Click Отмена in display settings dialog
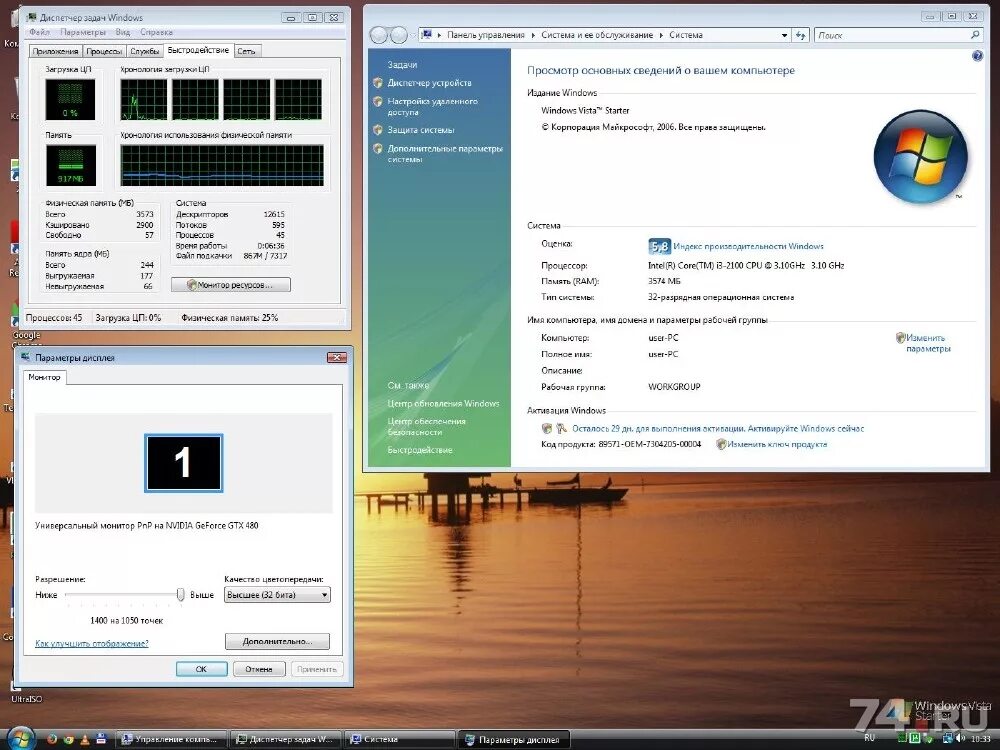This screenshot has width=1000, height=750. [x=259, y=669]
